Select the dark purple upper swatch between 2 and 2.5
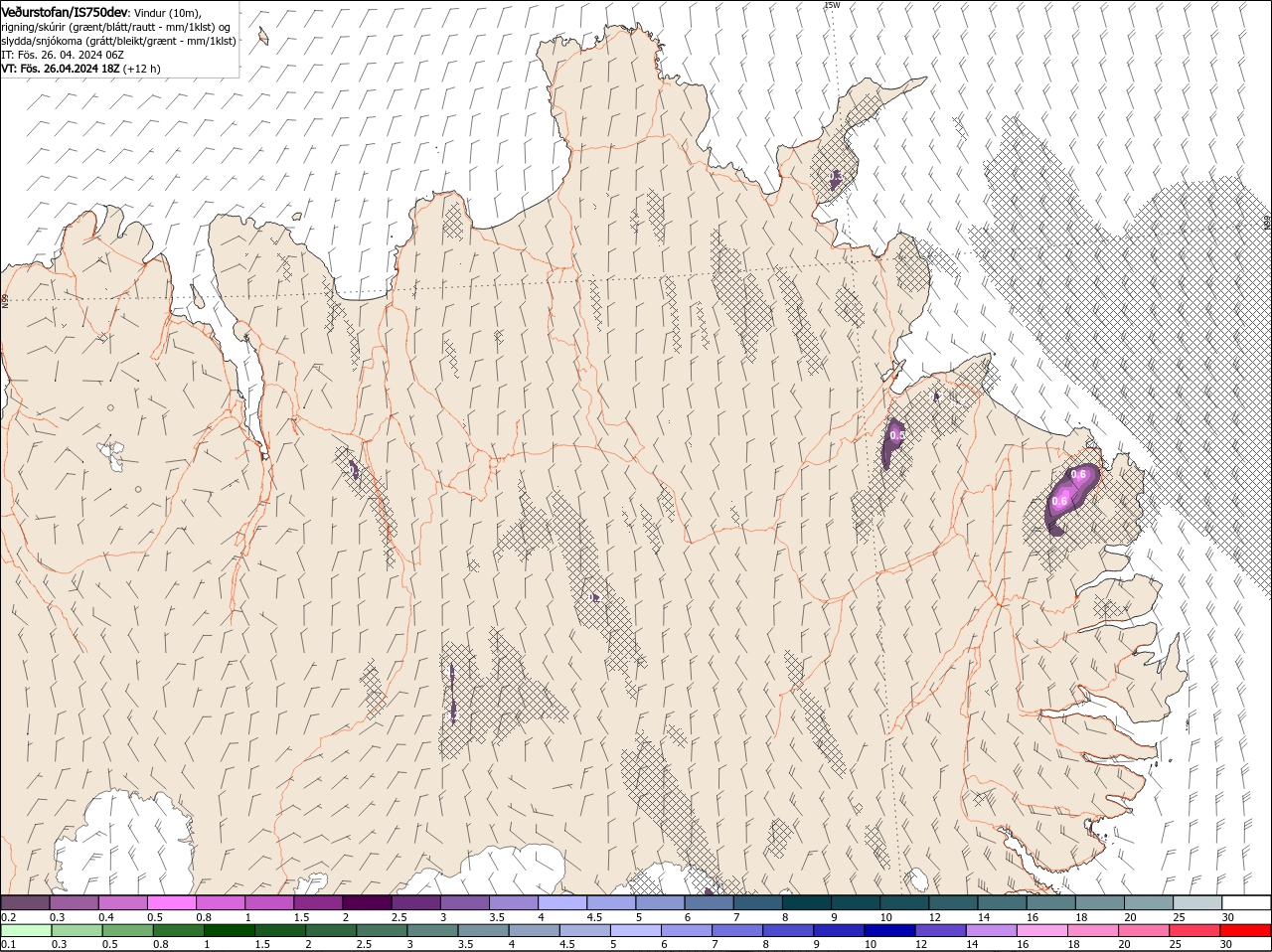 [367, 902]
